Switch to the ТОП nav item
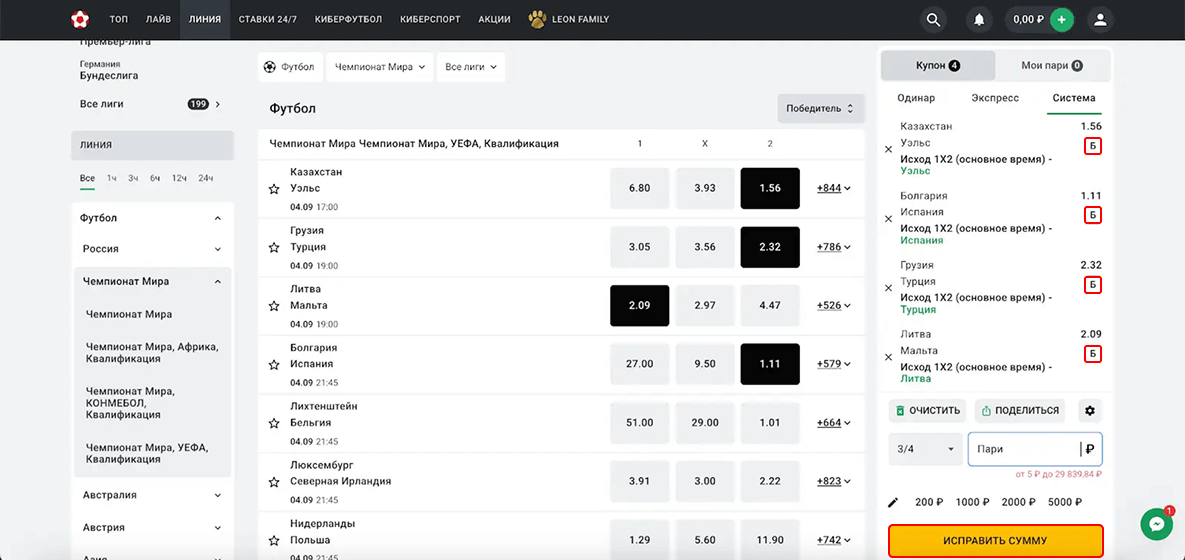This screenshot has height=560, width=1185. [118, 20]
